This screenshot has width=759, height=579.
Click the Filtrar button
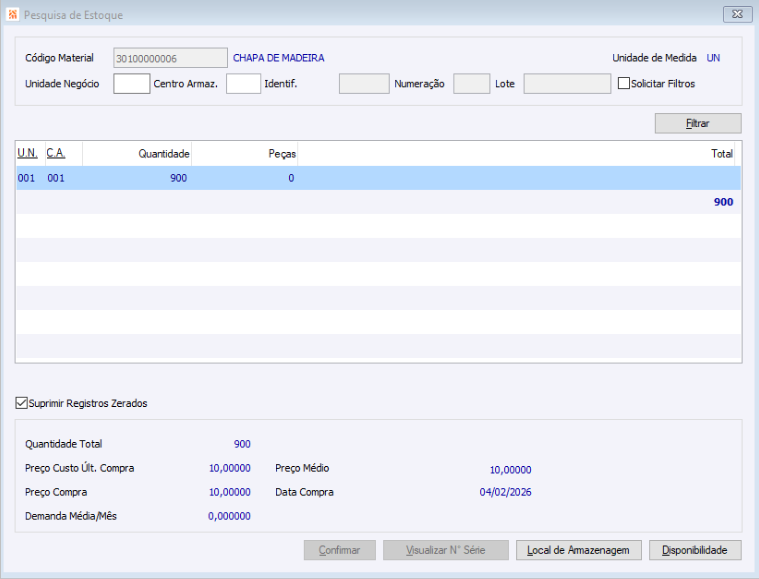pyautogui.click(x=698, y=123)
